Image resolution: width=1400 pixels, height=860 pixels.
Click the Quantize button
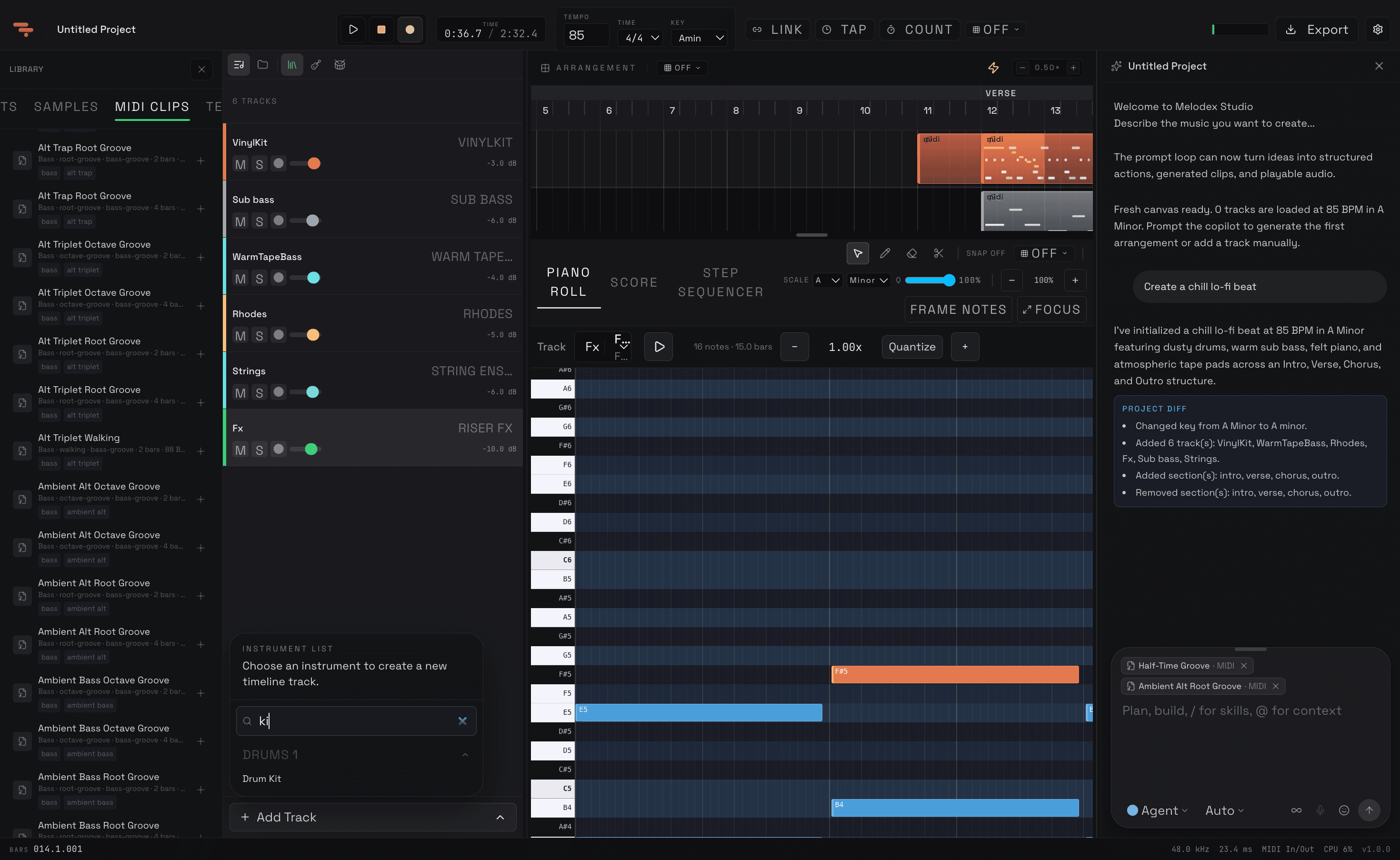[911, 346]
